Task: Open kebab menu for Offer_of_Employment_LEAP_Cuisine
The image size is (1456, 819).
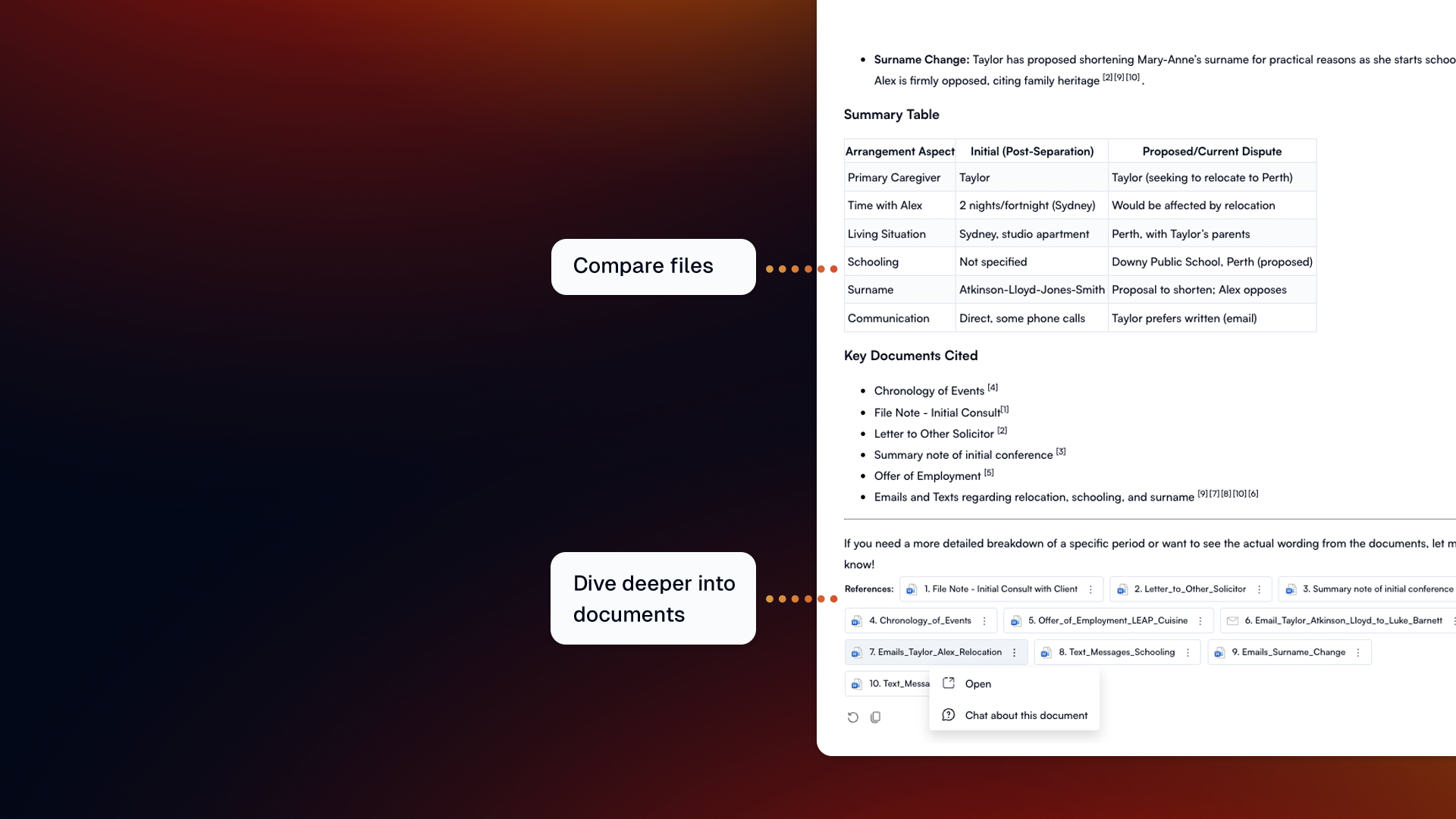Action: point(1200,621)
